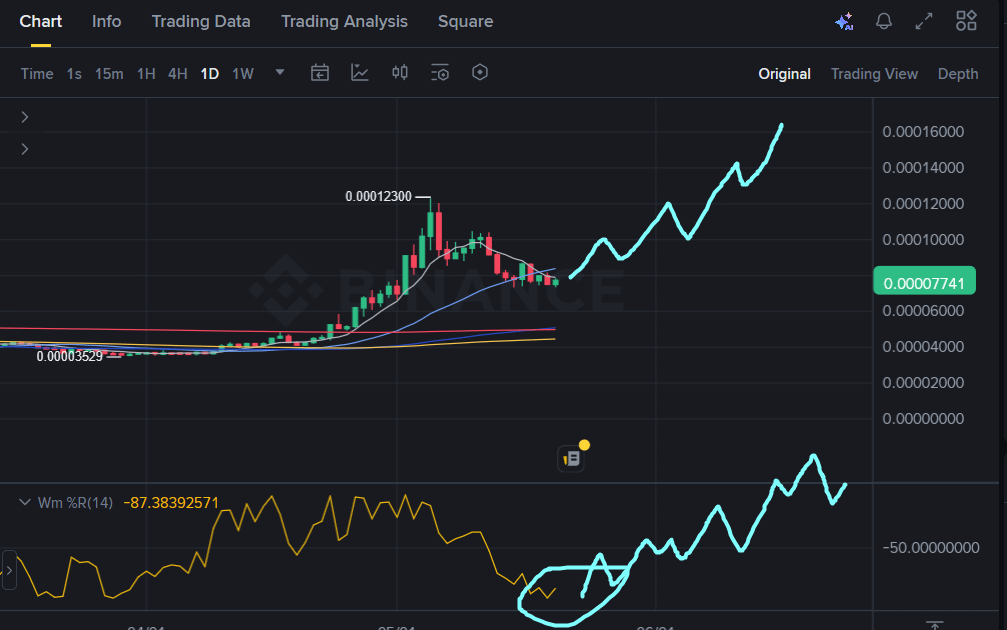Screen dimensions: 1007x630
Task: Click the 0.00016000 price axis label
Action: tap(923, 132)
